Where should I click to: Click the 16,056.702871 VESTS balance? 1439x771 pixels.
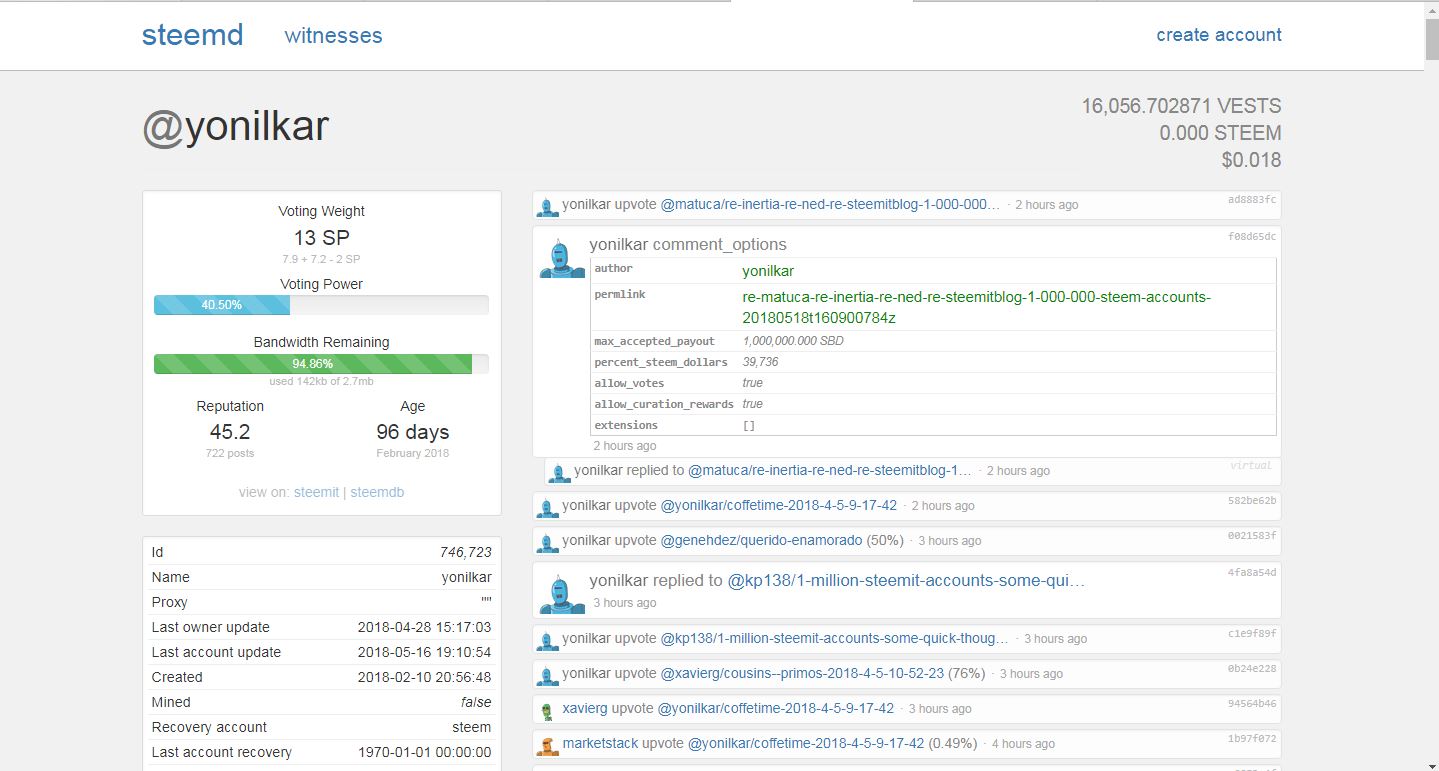coord(1181,106)
